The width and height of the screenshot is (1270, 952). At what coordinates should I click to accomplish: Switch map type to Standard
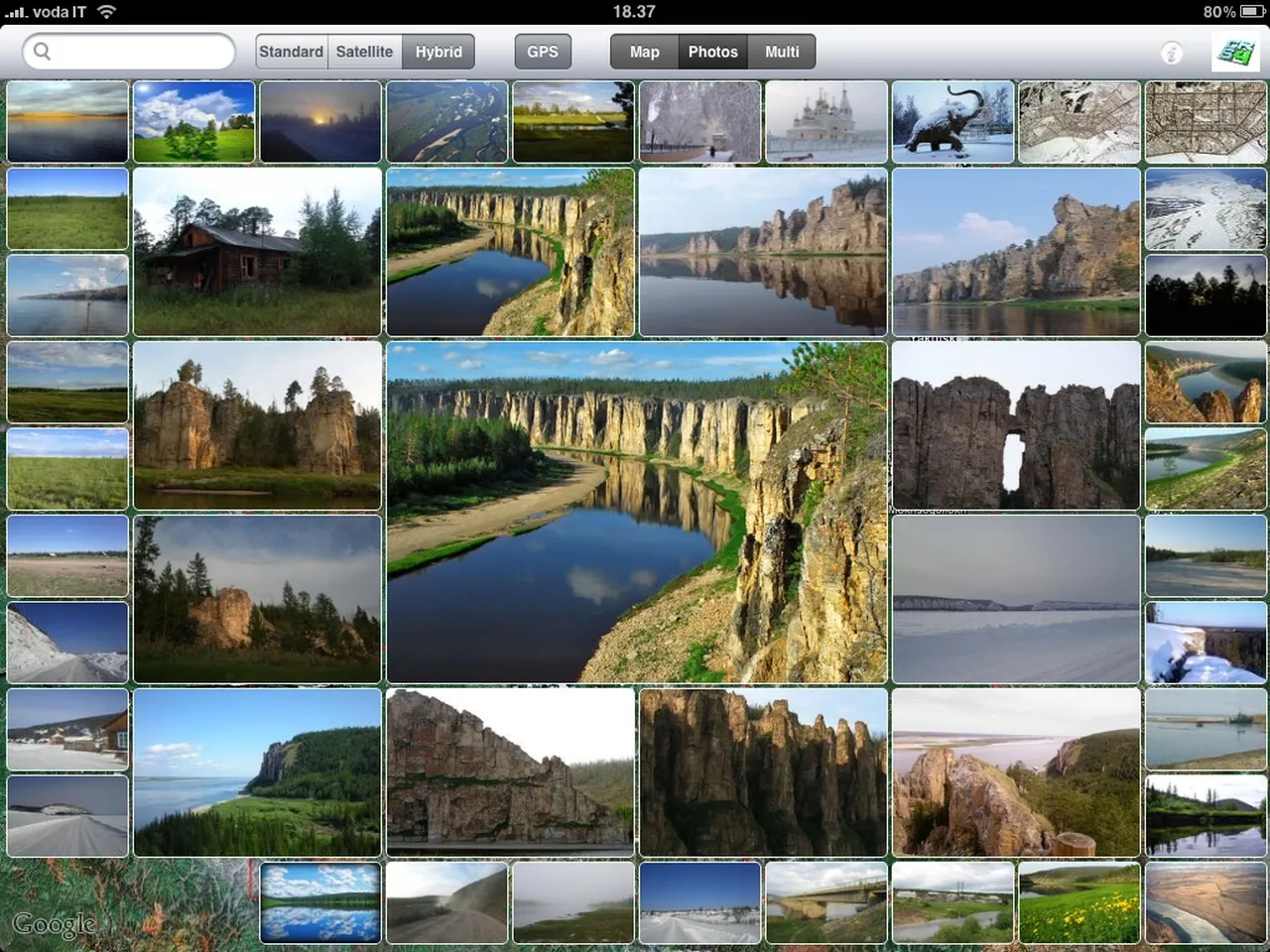(291, 52)
